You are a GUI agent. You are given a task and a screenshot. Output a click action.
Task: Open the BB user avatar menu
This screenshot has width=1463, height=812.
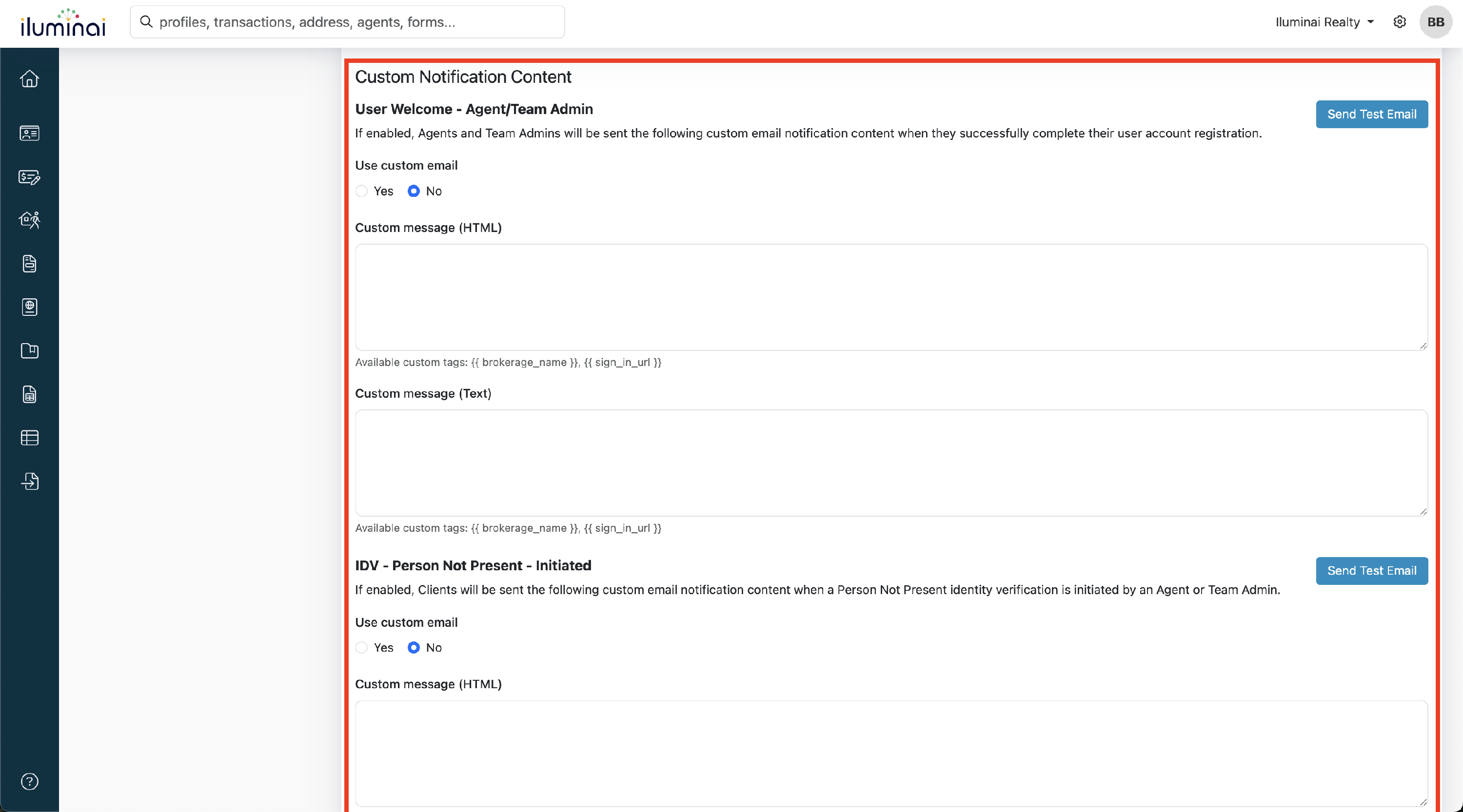pos(1435,21)
